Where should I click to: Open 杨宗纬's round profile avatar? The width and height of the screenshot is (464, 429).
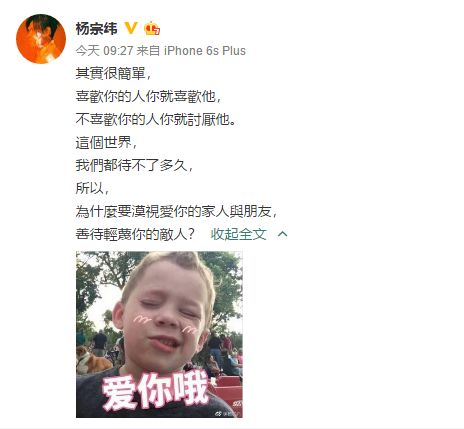coord(41,39)
